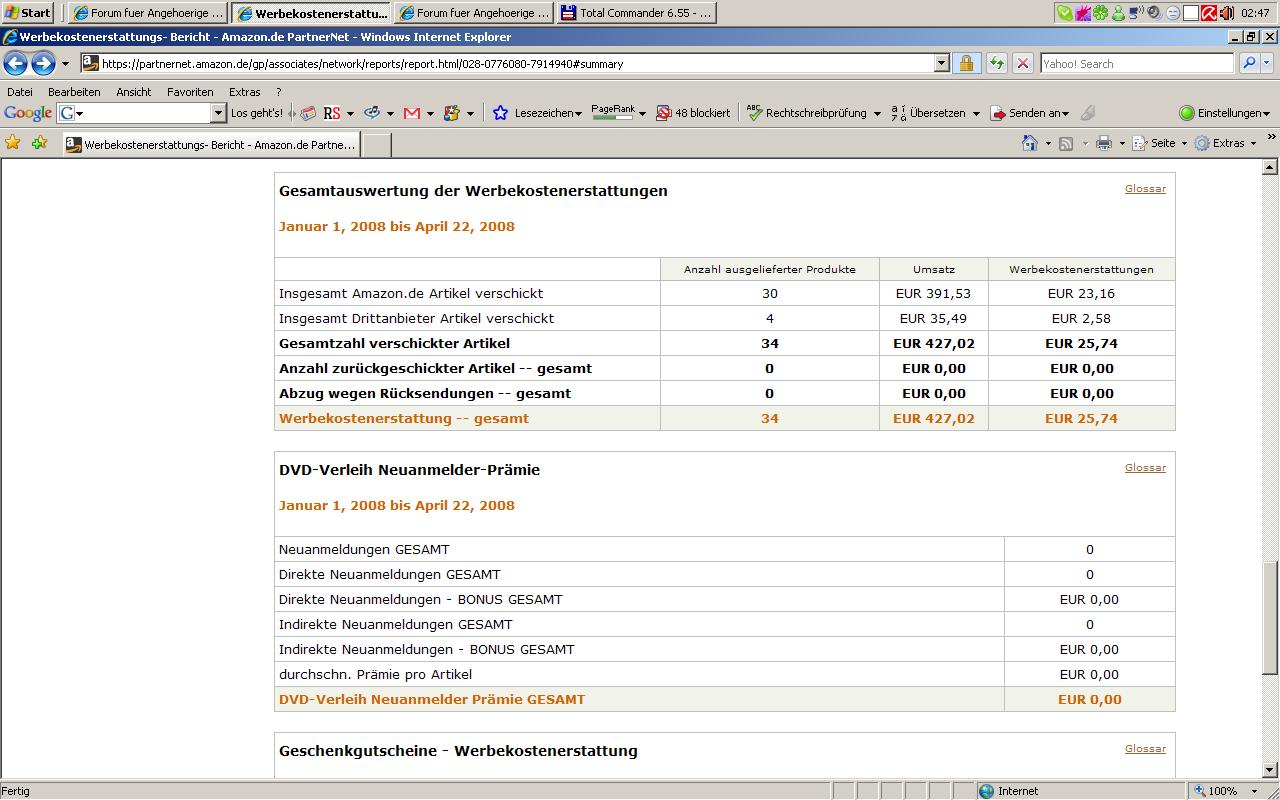The height and width of the screenshot is (800, 1280).
Task: Click the Print icon
Action: pos(1103,143)
